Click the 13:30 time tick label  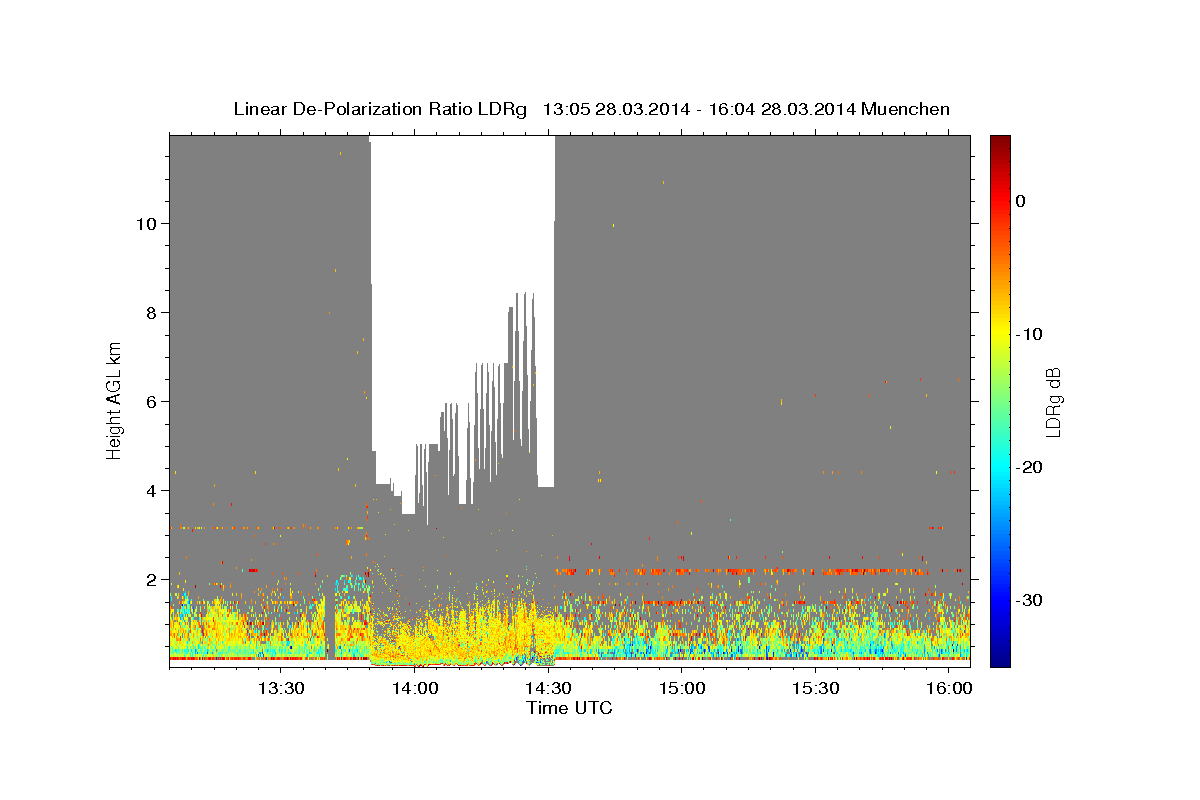pyautogui.click(x=281, y=688)
